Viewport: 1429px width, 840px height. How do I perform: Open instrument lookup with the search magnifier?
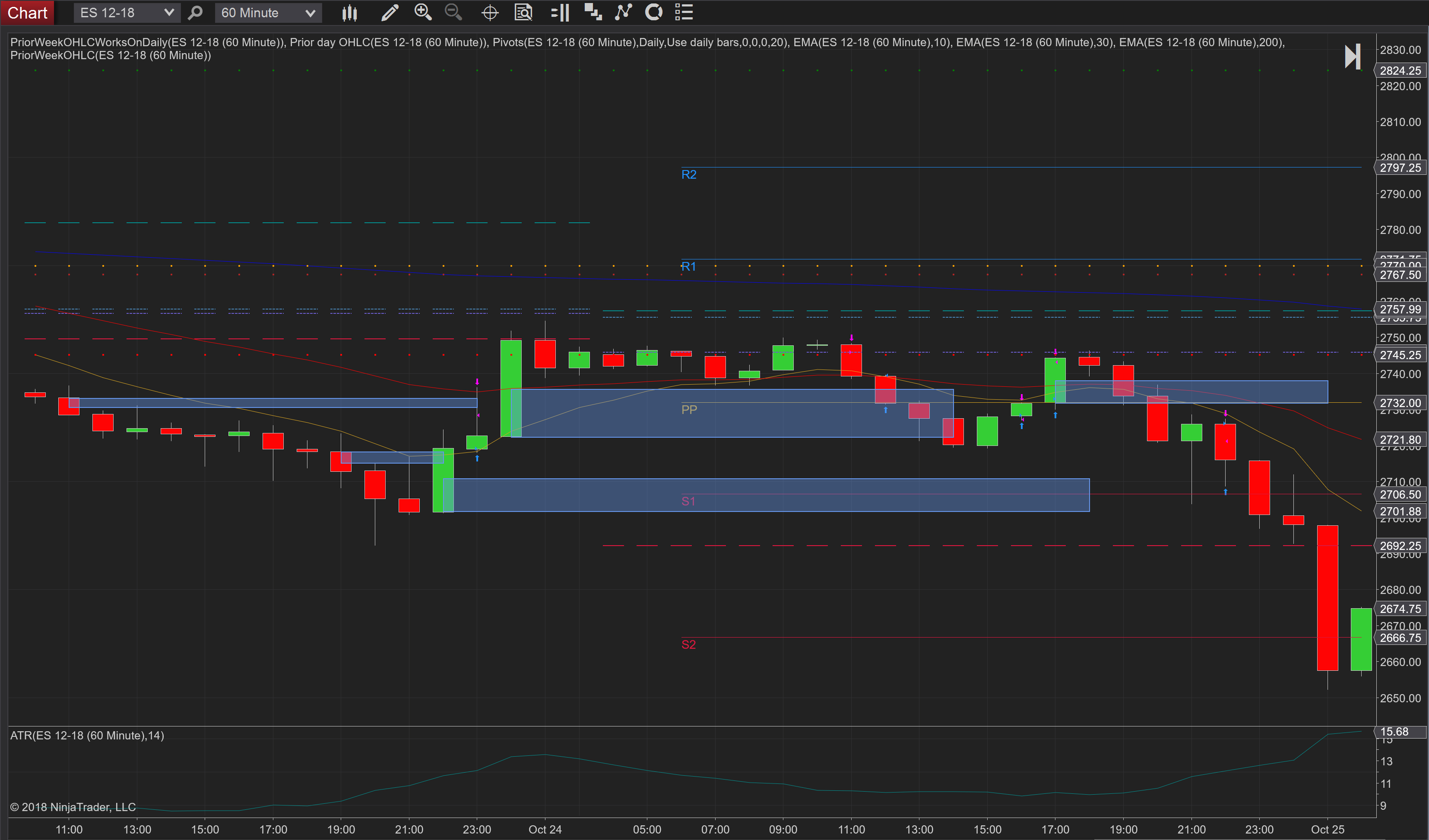click(195, 13)
